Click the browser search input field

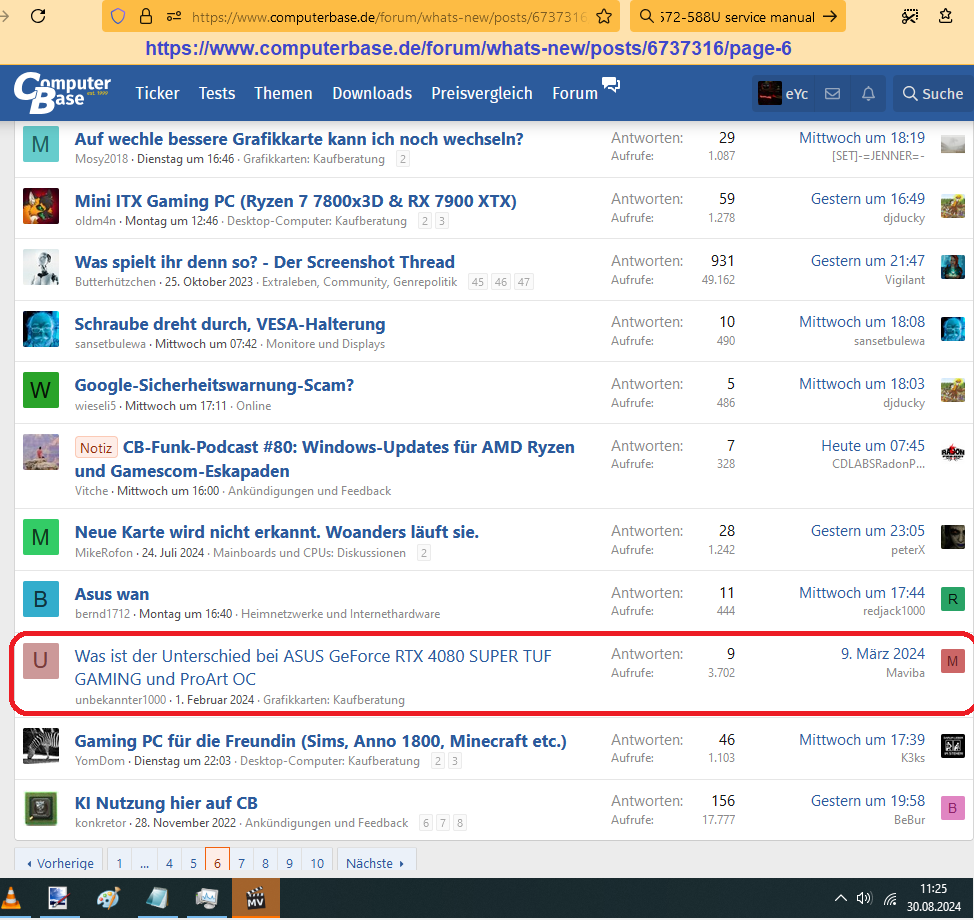(737, 17)
